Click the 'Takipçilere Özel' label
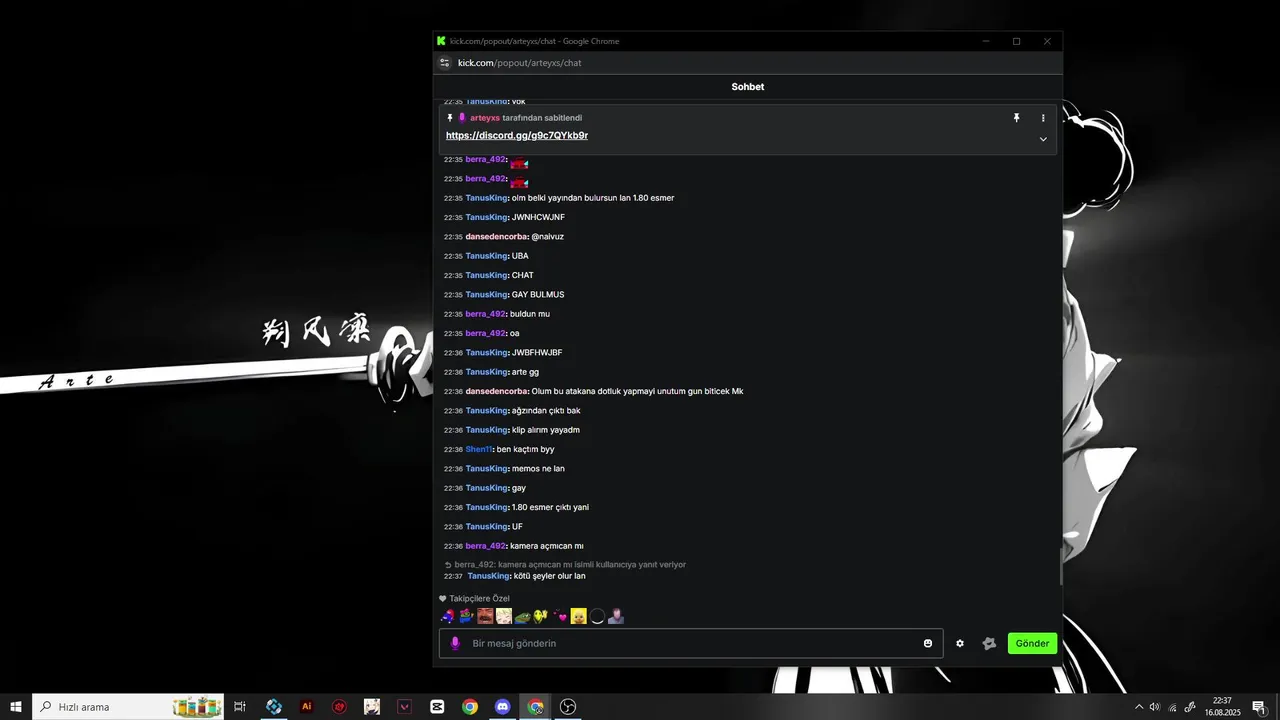This screenshot has height=720, width=1280. coord(479,599)
